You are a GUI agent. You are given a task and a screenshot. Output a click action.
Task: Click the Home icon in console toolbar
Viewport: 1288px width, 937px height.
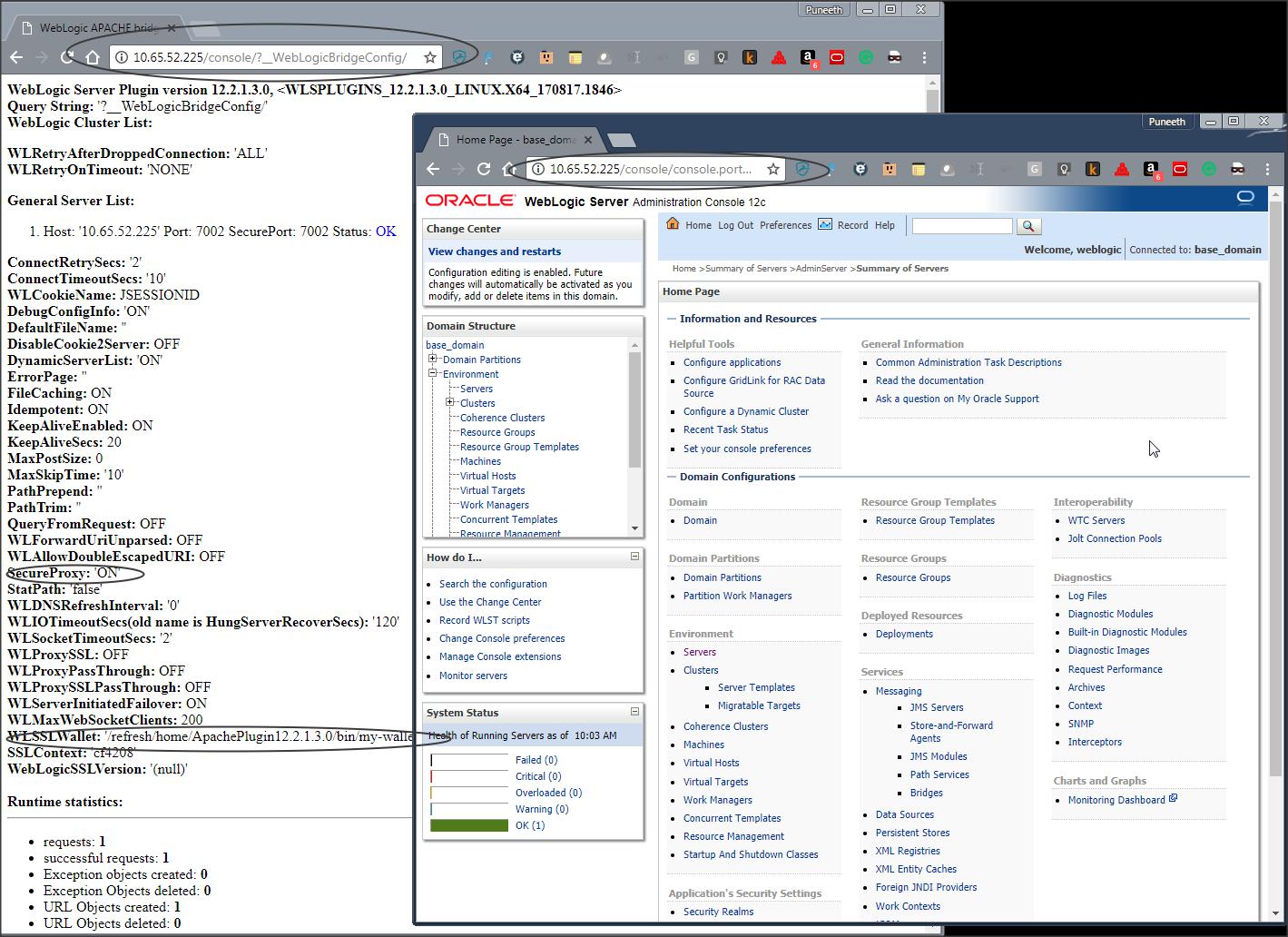pos(673,224)
